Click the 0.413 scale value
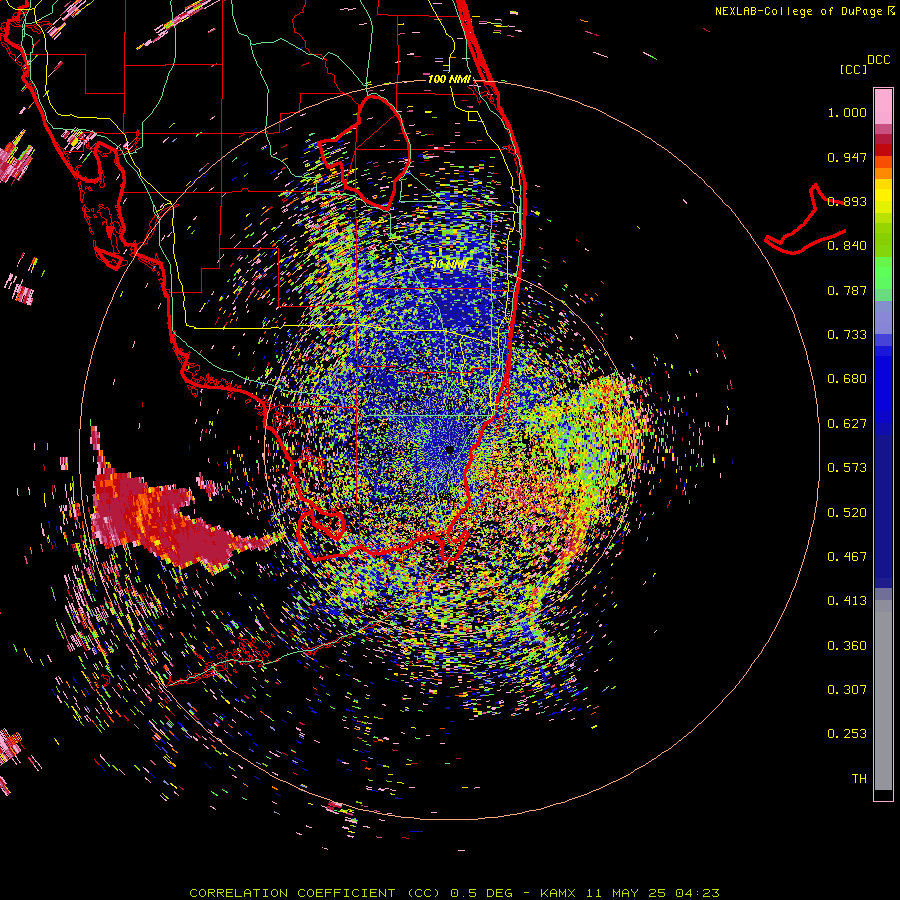Viewport: 900px width, 900px height. [847, 601]
